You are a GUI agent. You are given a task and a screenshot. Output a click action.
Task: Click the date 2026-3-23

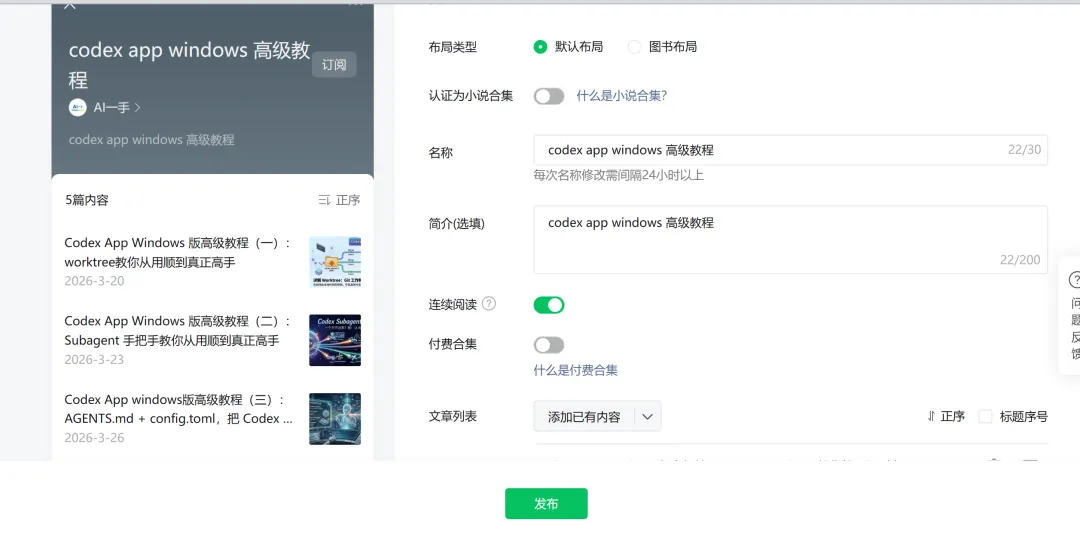click(x=94, y=359)
